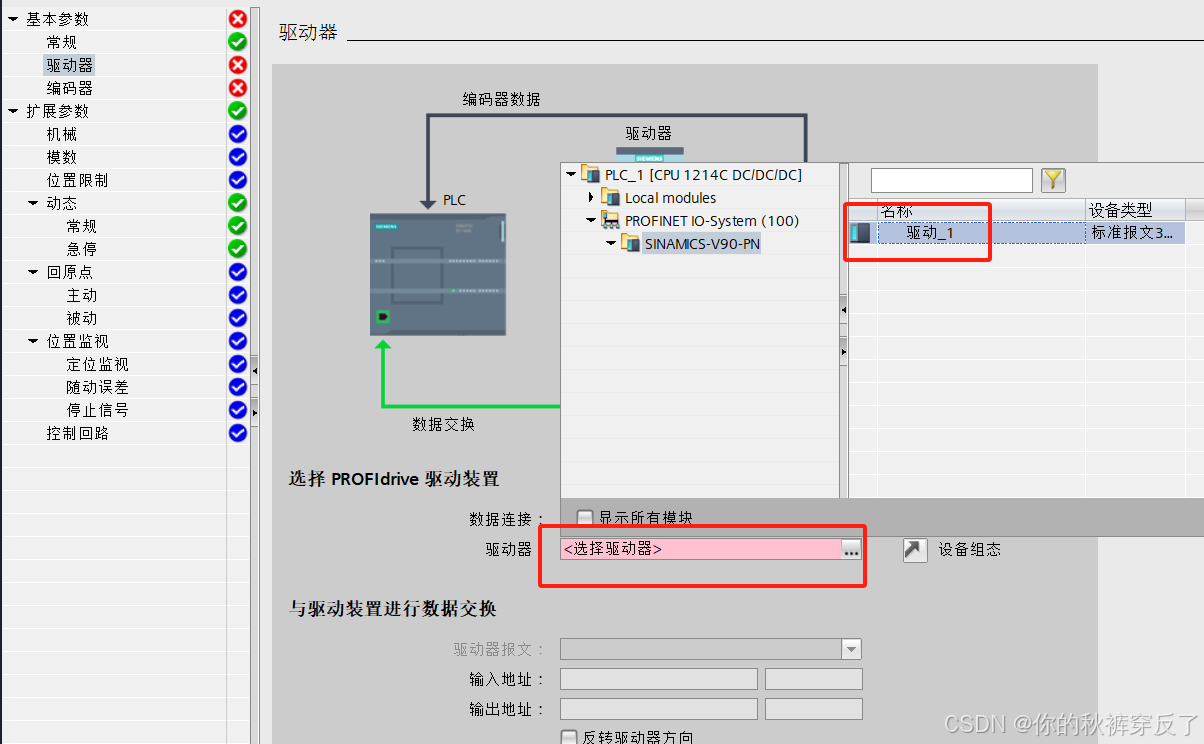
Task: Collapse the 扩展参数 tree node
Action: 13,111
